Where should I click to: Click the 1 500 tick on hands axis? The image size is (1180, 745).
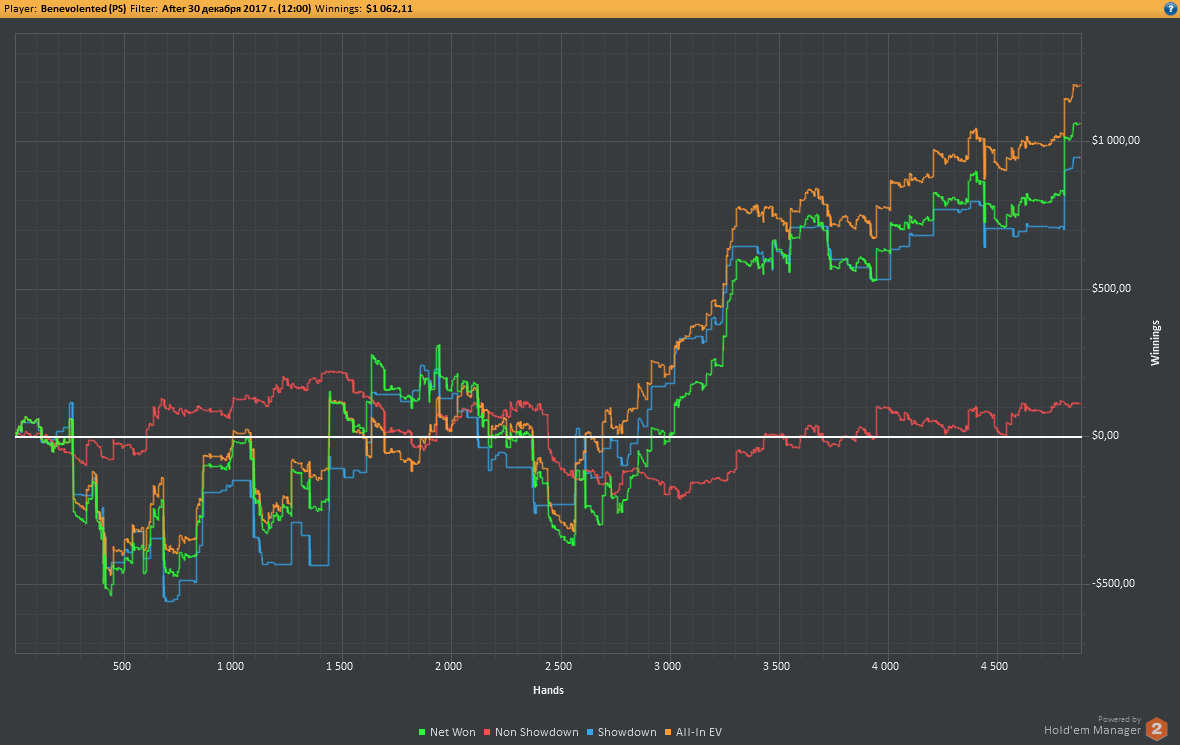pos(340,666)
